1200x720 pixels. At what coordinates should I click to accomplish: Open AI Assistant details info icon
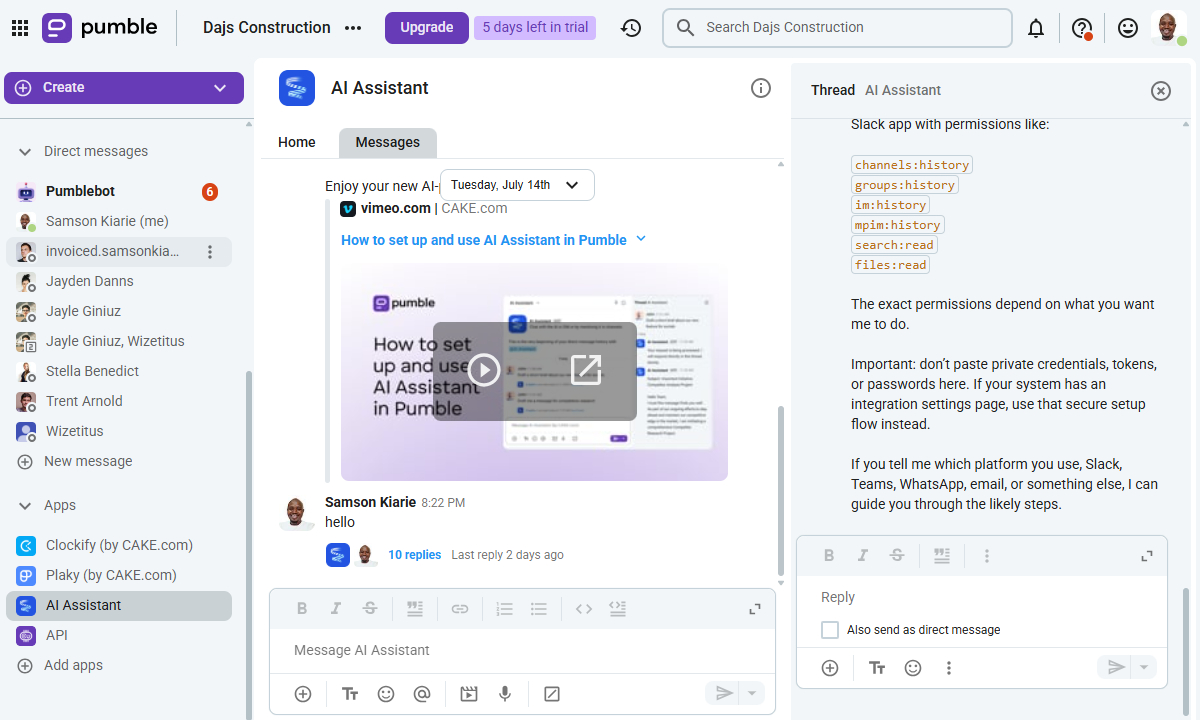tap(761, 88)
